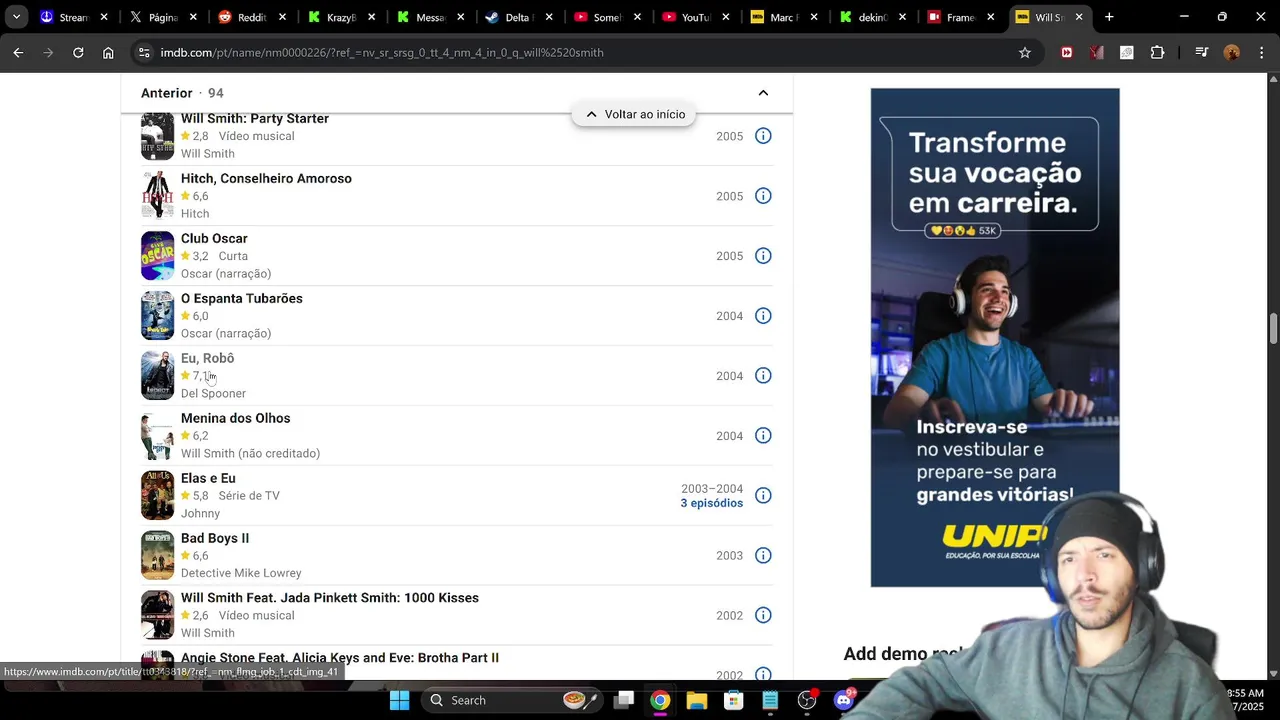This screenshot has width=1280, height=720.
Task: Show info for Elas e Eu
Action: [x=763, y=496]
